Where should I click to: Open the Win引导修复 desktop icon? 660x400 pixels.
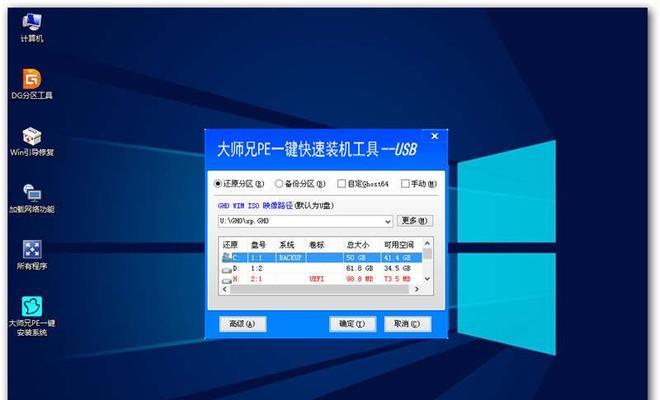tap(32, 141)
